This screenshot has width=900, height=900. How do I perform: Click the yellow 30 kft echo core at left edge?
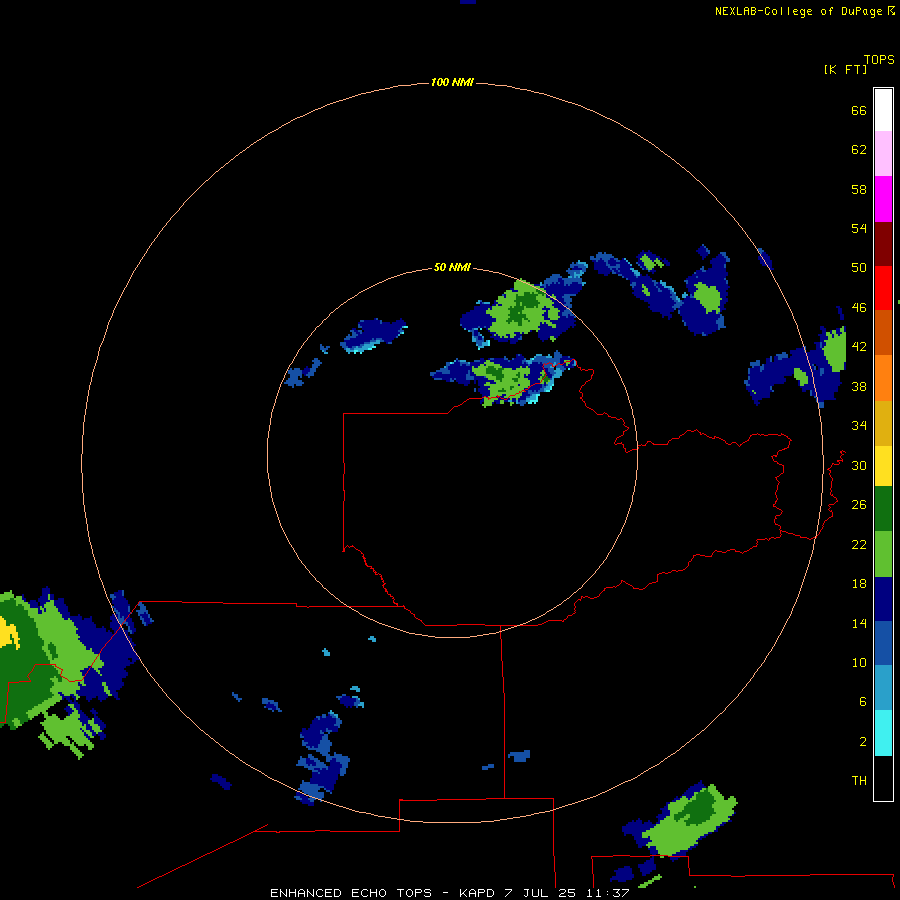pos(8,633)
